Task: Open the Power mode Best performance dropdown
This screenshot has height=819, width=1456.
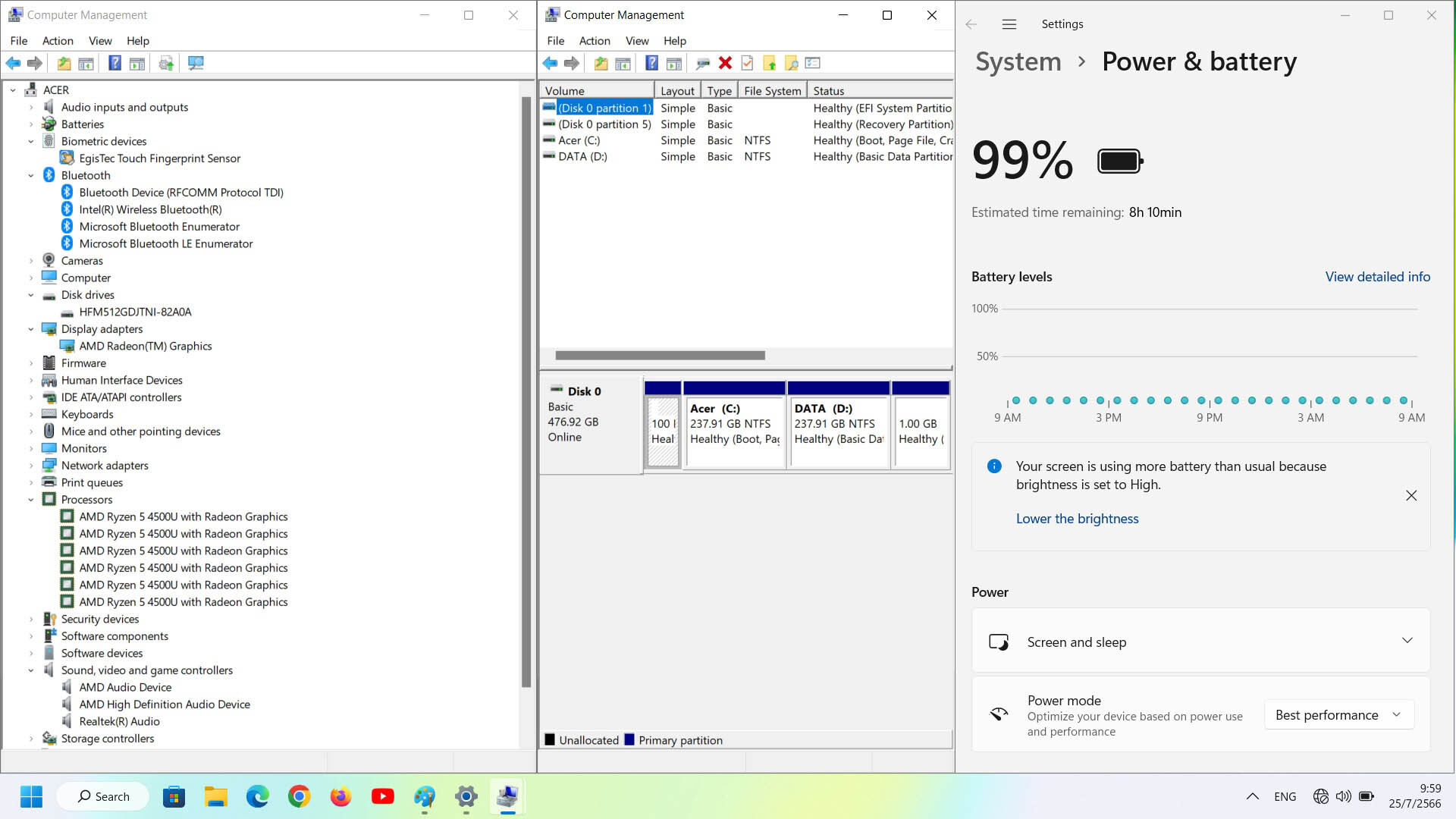Action: 1339,715
